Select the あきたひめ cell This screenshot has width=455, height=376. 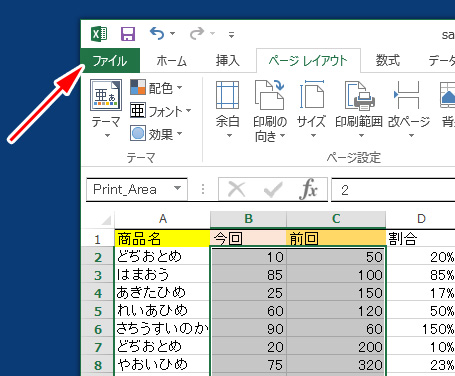(x=162, y=293)
